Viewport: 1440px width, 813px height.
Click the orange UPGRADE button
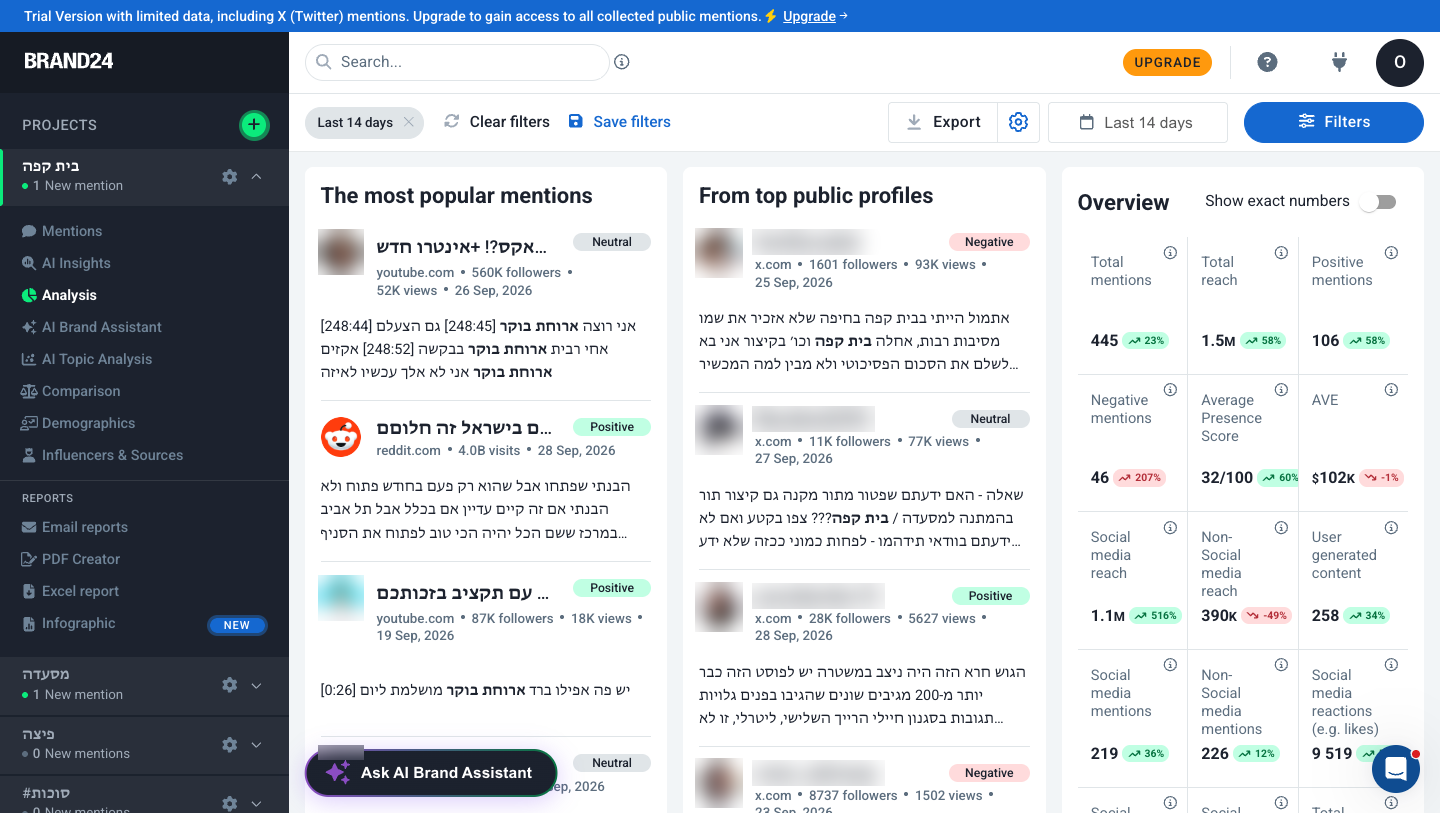coord(1167,62)
